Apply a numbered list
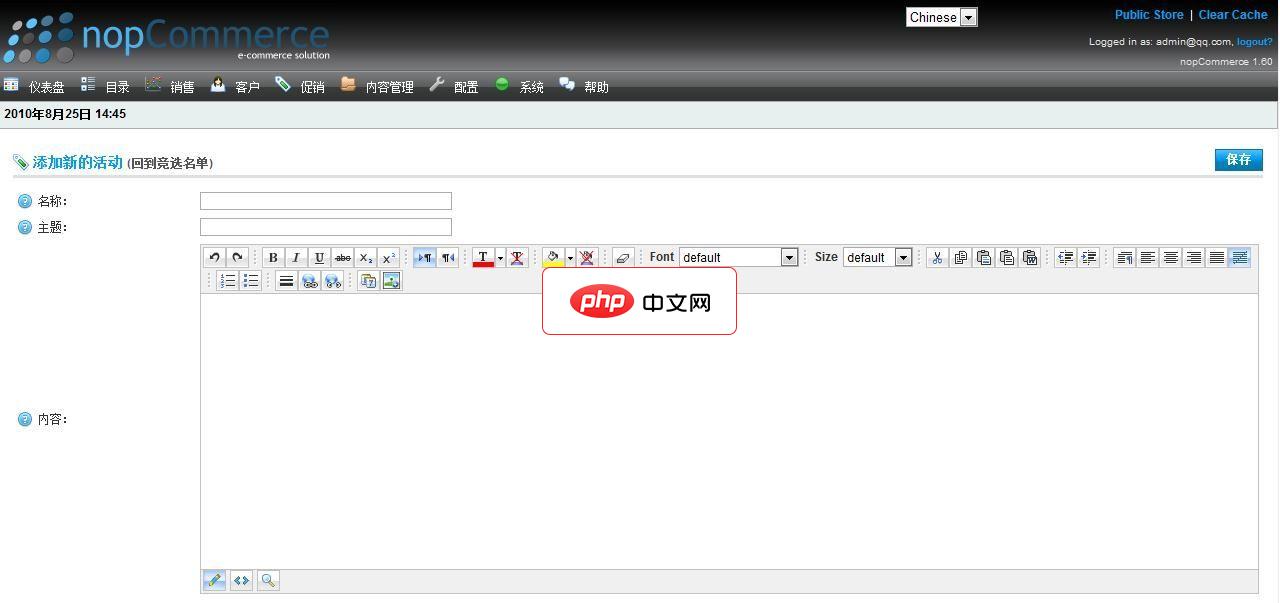 coord(228,280)
